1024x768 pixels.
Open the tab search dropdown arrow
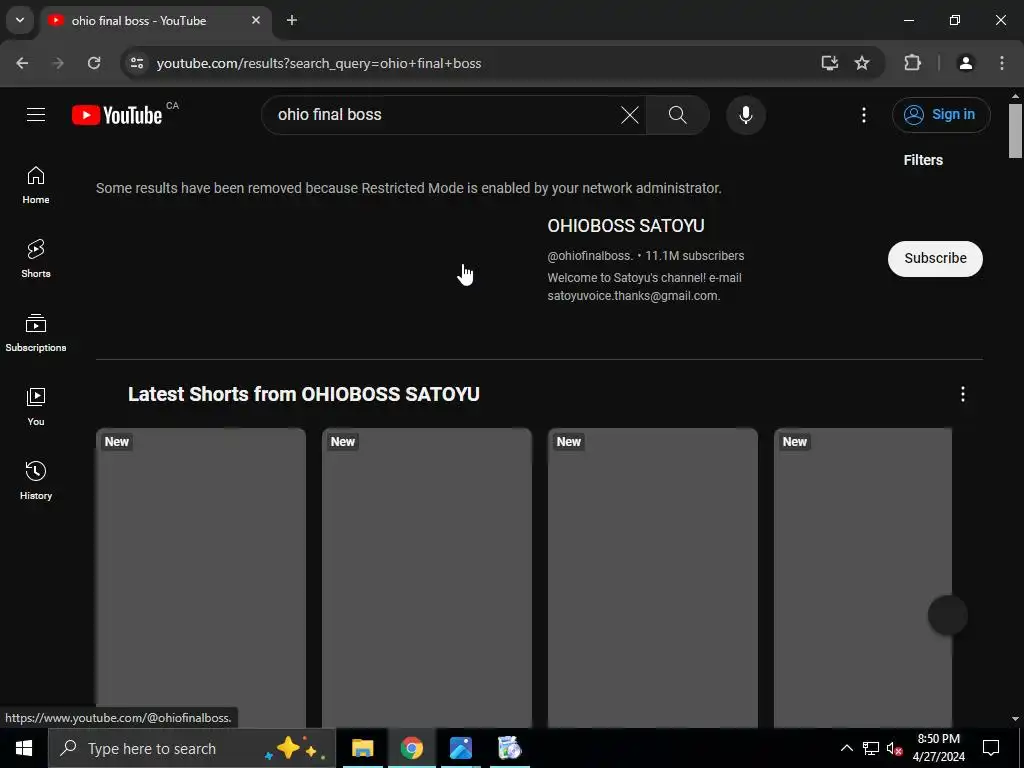point(20,20)
